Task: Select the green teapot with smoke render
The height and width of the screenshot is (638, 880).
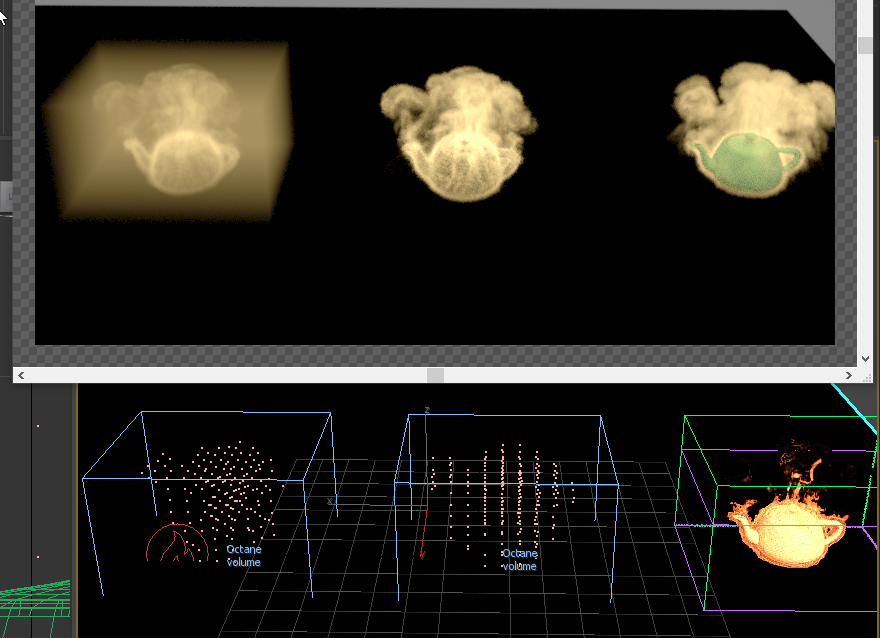Action: [x=752, y=129]
